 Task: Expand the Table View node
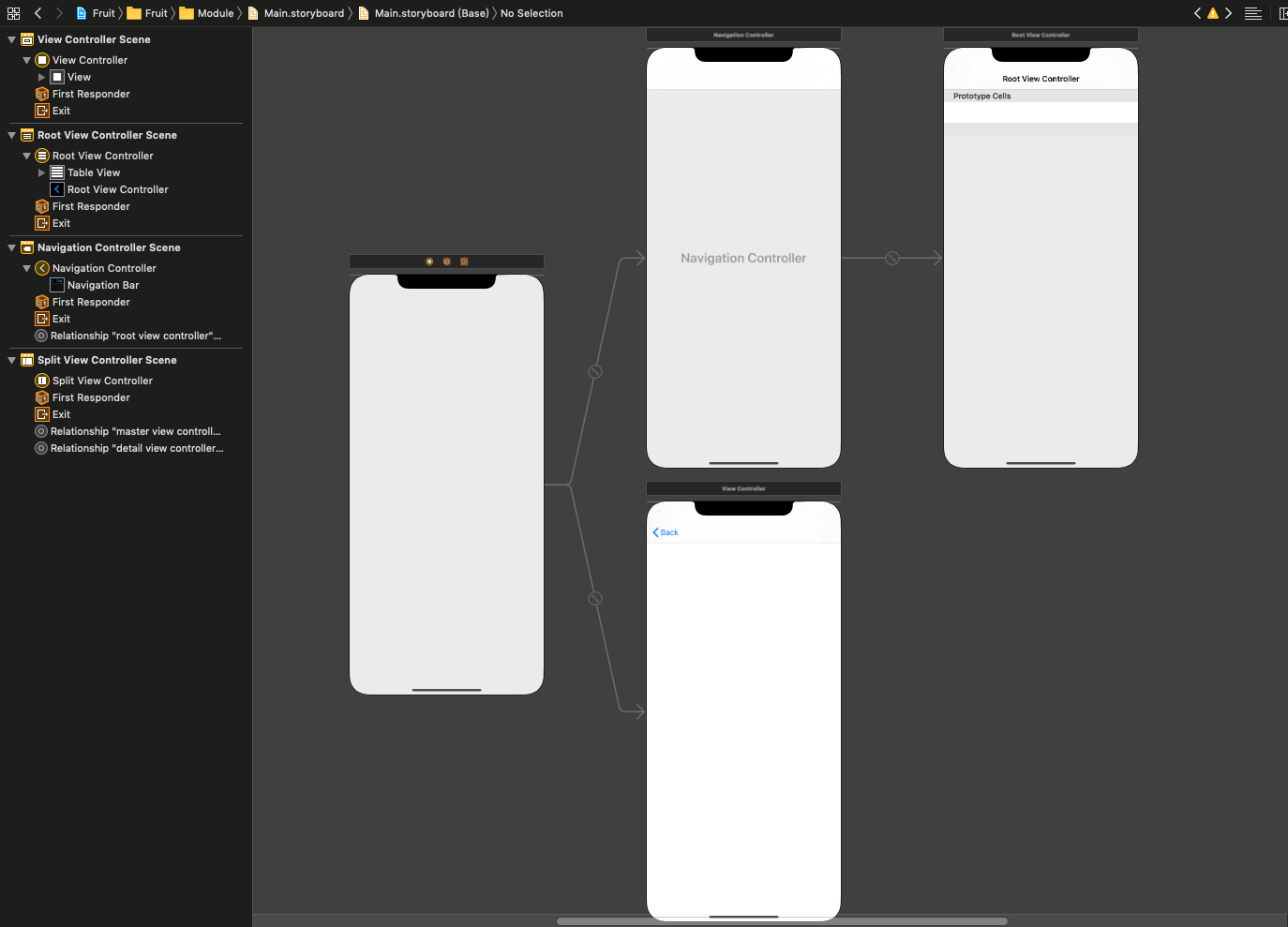[x=41, y=172]
